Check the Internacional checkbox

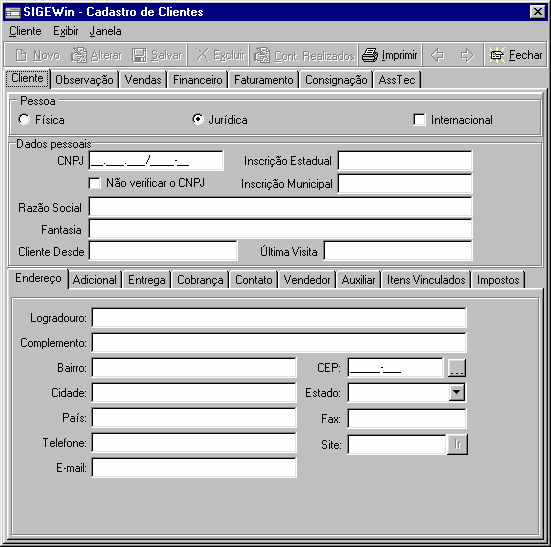coord(419,119)
